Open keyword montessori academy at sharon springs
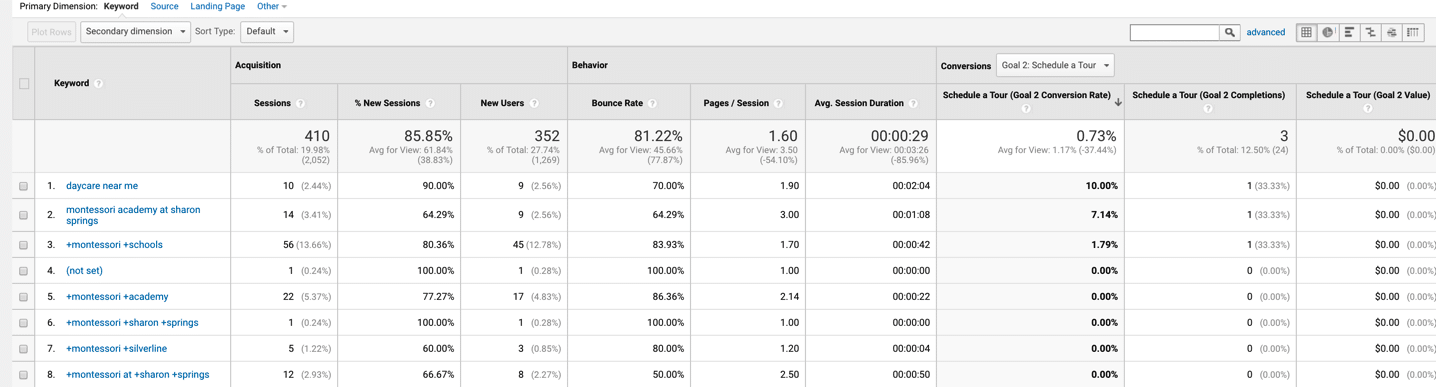Viewport: 1436px width, 387px height. click(x=133, y=215)
